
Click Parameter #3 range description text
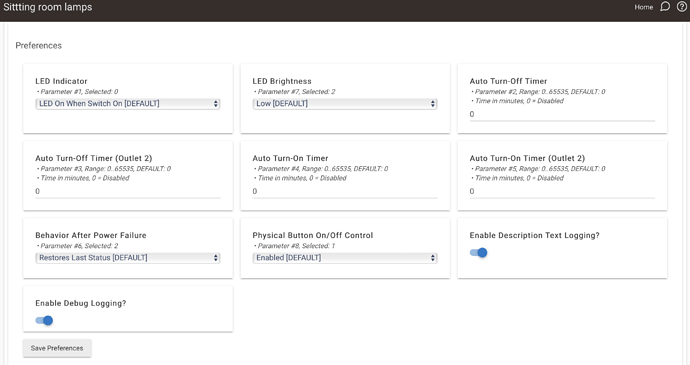106,169
